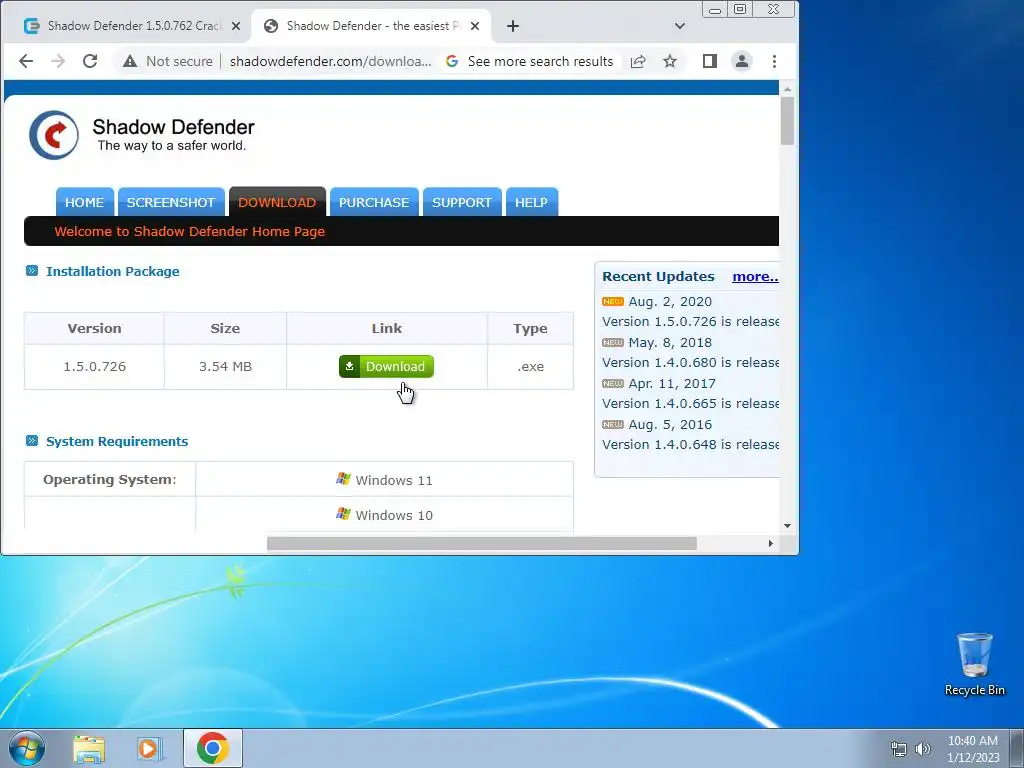The width and height of the screenshot is (1024, 768).
Task: Click the 3.54 MB size cell
Action: (x=225, y=366)
